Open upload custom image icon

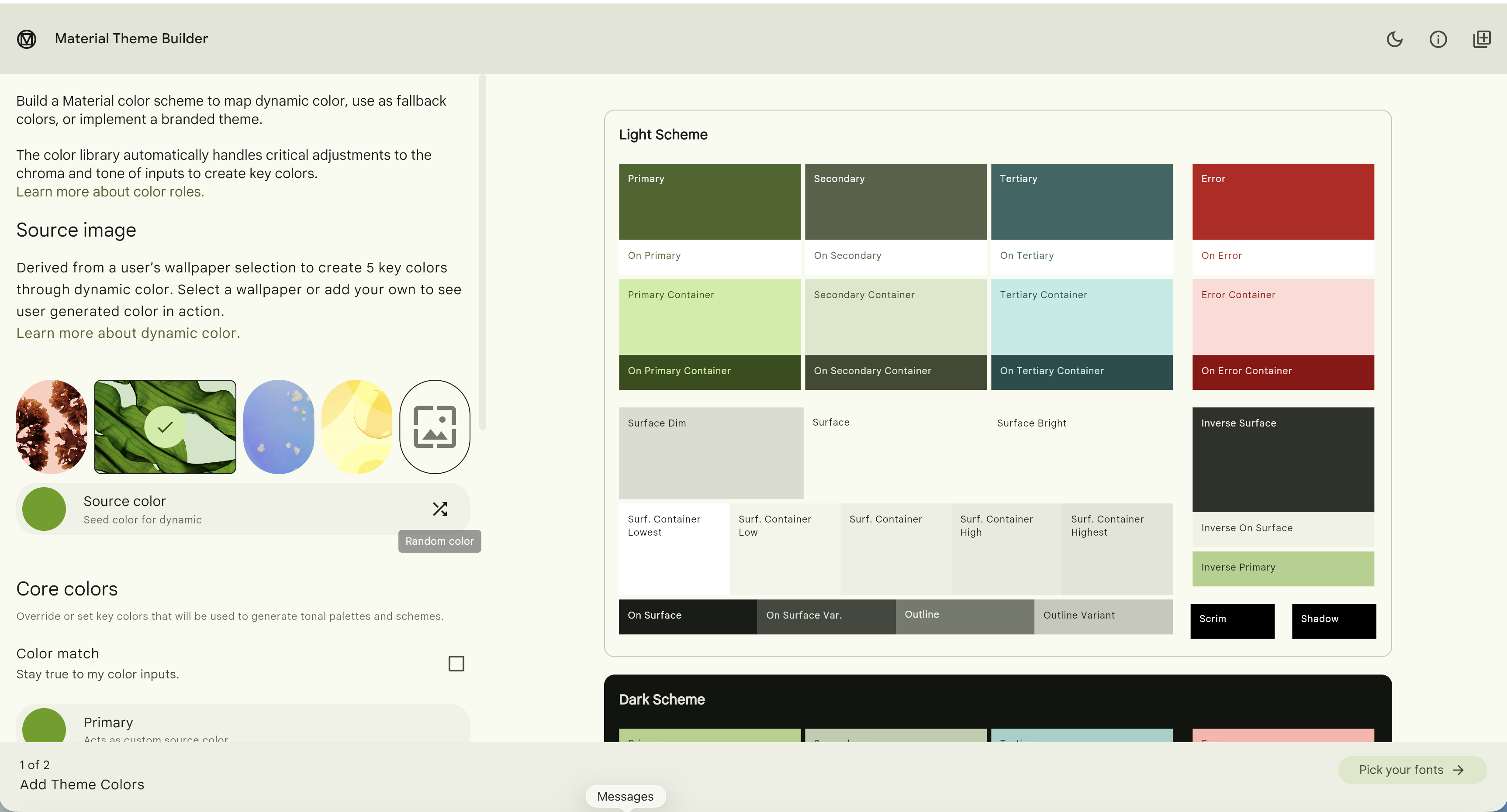(x=435, y=427)
